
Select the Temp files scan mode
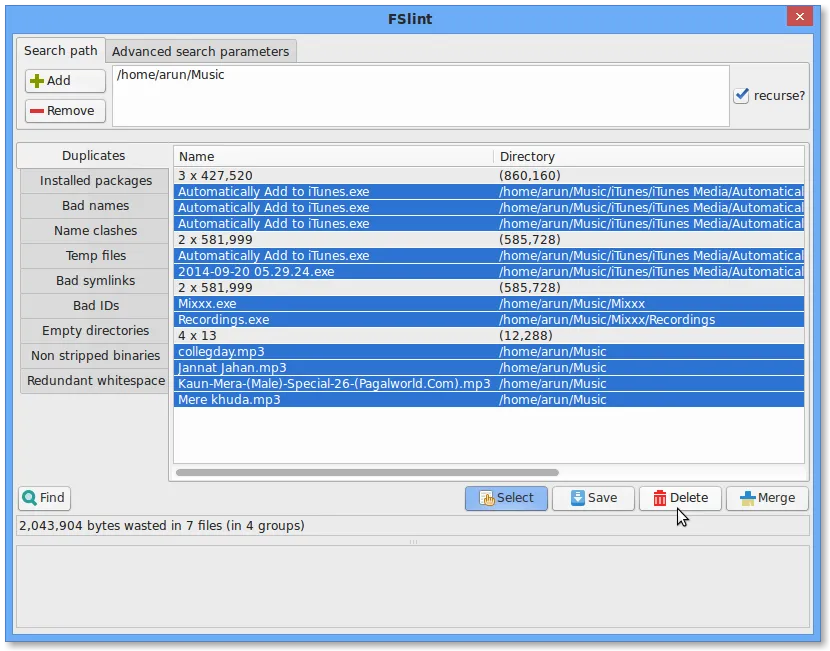pyautogui.click(x=94, y=255)
